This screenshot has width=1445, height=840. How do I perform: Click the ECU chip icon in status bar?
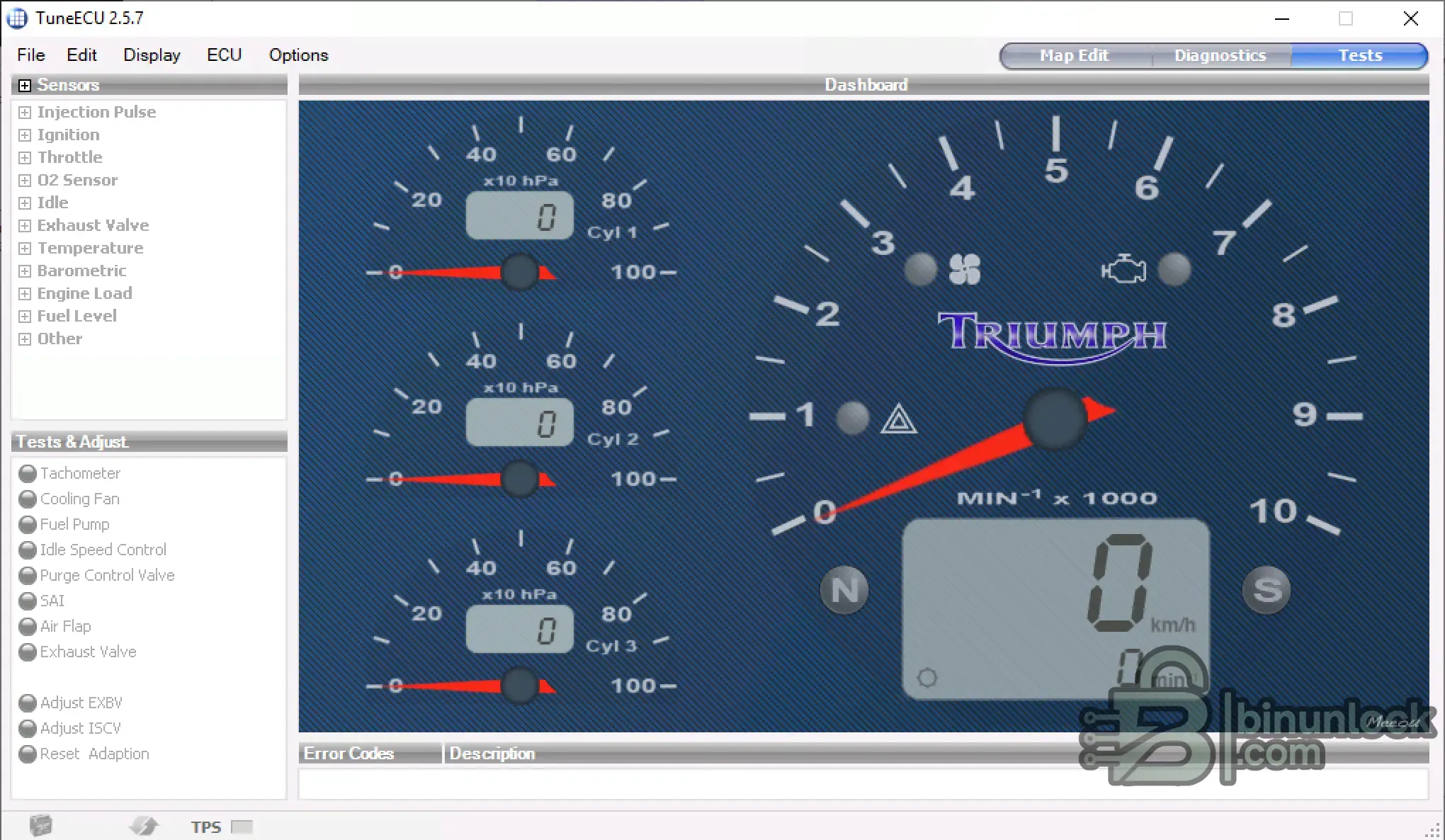(x=41, y=826)
